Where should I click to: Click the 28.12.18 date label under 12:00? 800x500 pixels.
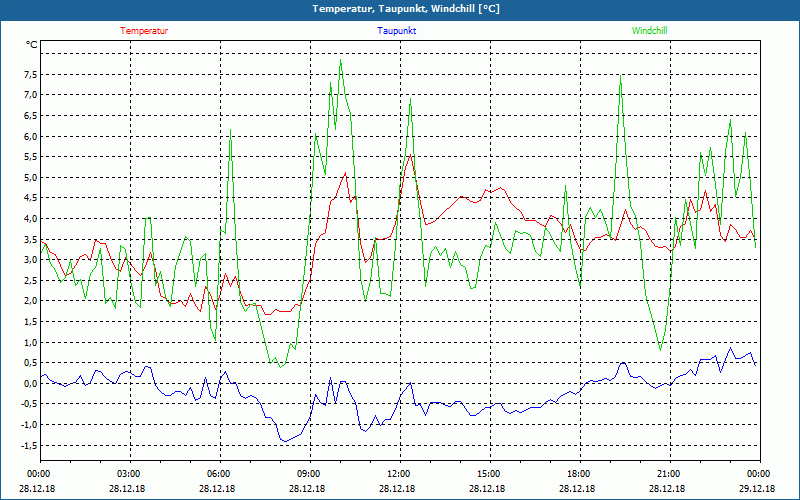point(398,489)
